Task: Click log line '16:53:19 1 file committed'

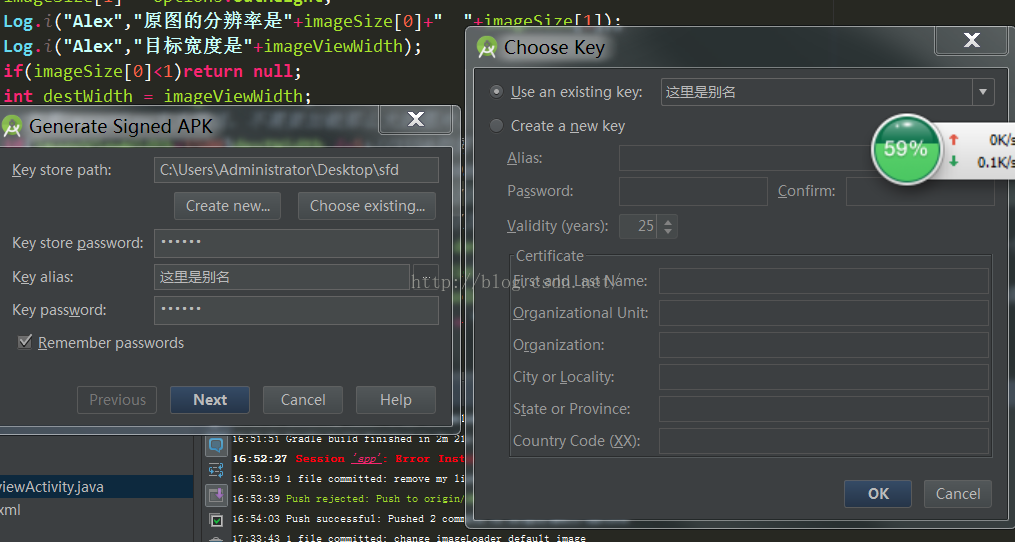Action: pyautogui.click(x=350, y=479)
